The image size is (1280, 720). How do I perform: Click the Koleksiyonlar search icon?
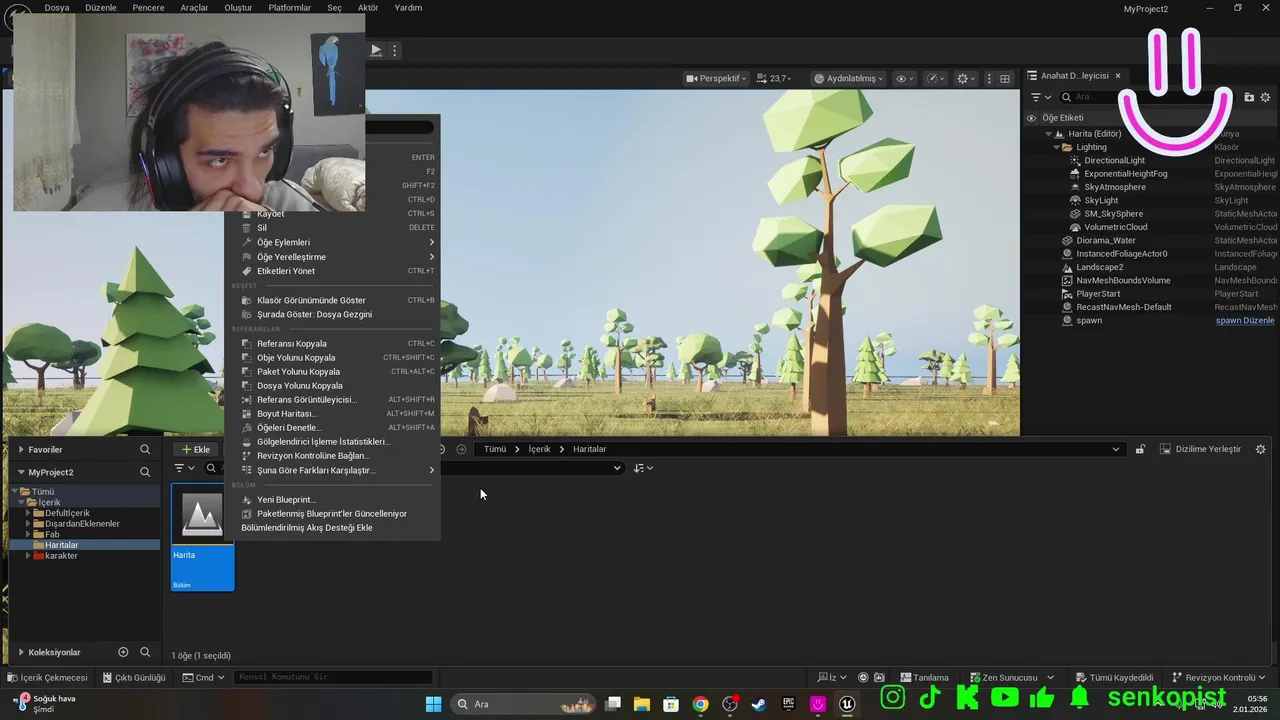click(145, 652)
